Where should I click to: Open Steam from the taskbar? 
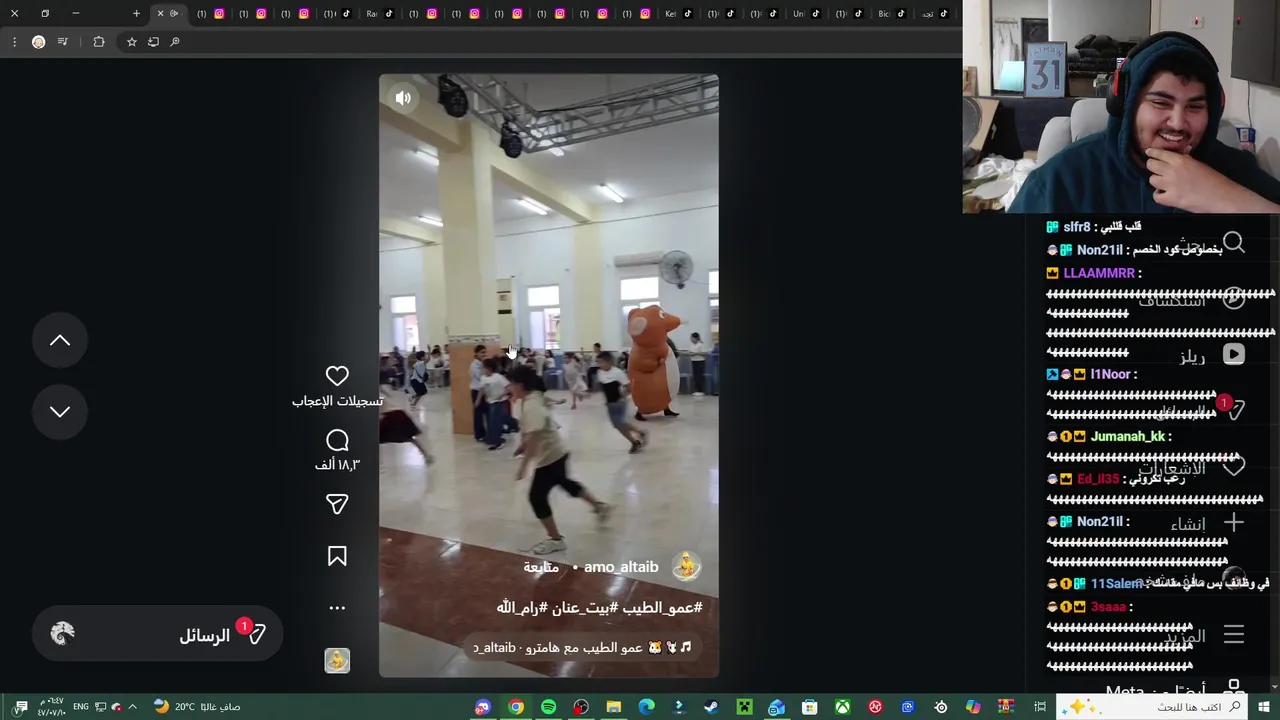click(711, 707)
